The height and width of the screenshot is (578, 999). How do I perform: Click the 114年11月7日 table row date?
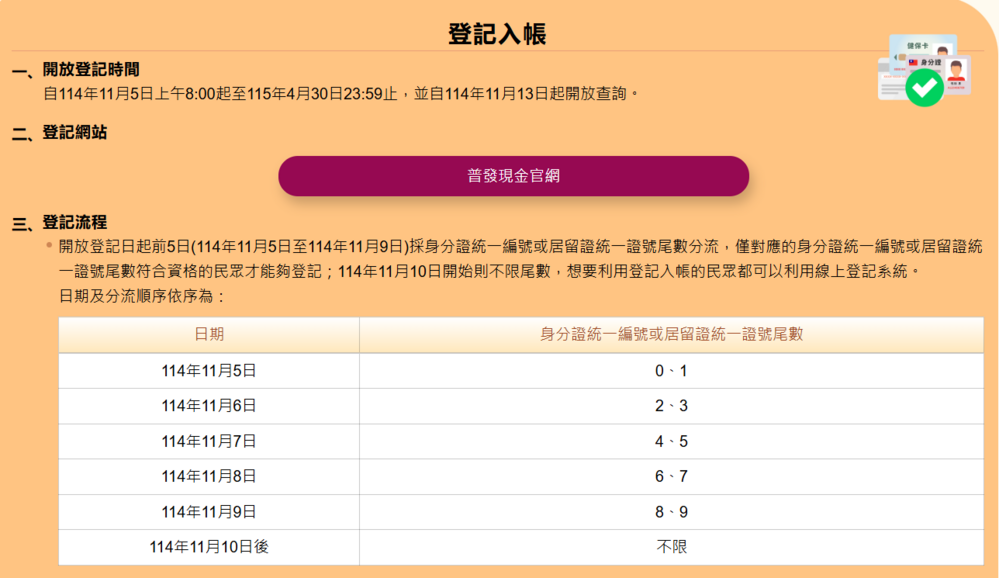pyautogui.click(x=209, y=441)
